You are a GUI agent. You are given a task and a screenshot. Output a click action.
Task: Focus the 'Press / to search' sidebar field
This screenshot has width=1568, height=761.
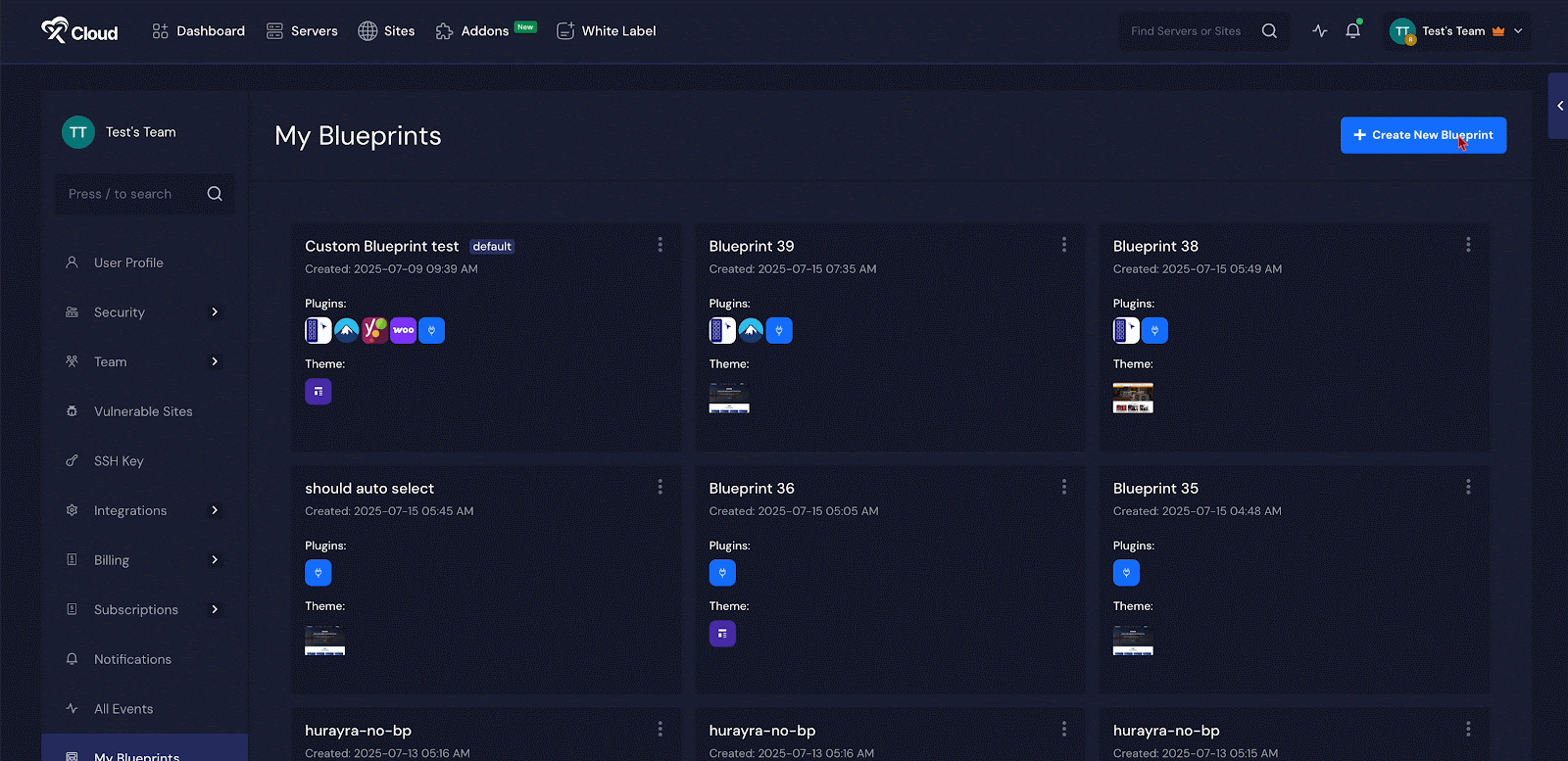click(144, 194)
